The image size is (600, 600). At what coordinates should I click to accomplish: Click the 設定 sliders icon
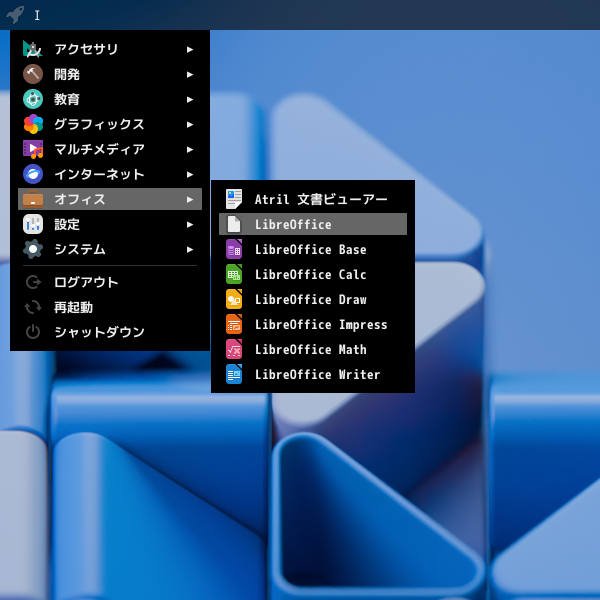click(33, 224)
